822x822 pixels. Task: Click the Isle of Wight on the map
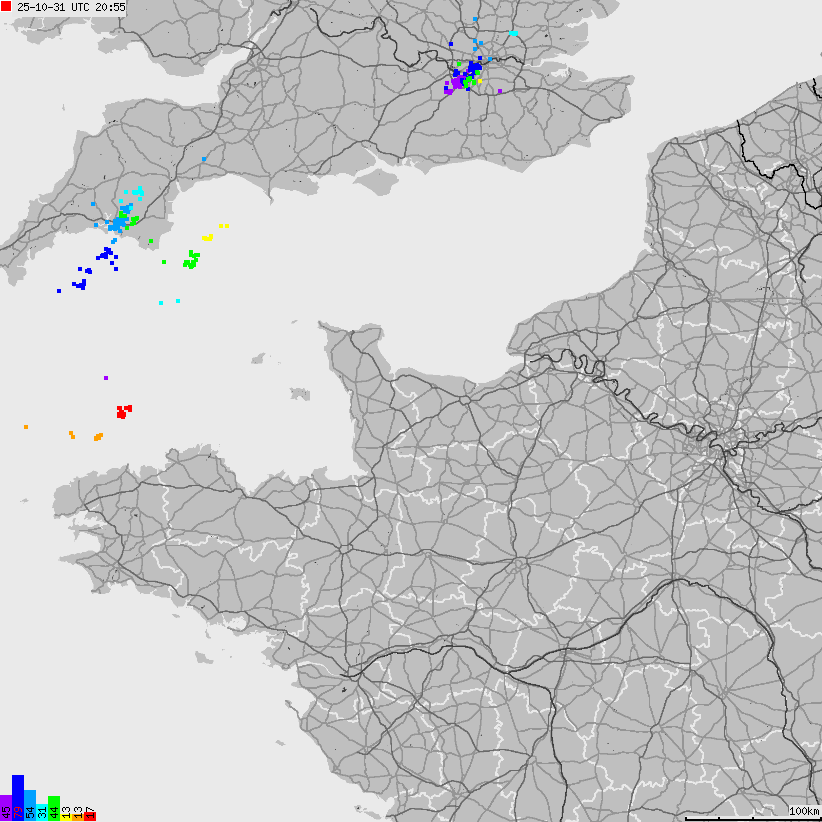click(377, 184)
